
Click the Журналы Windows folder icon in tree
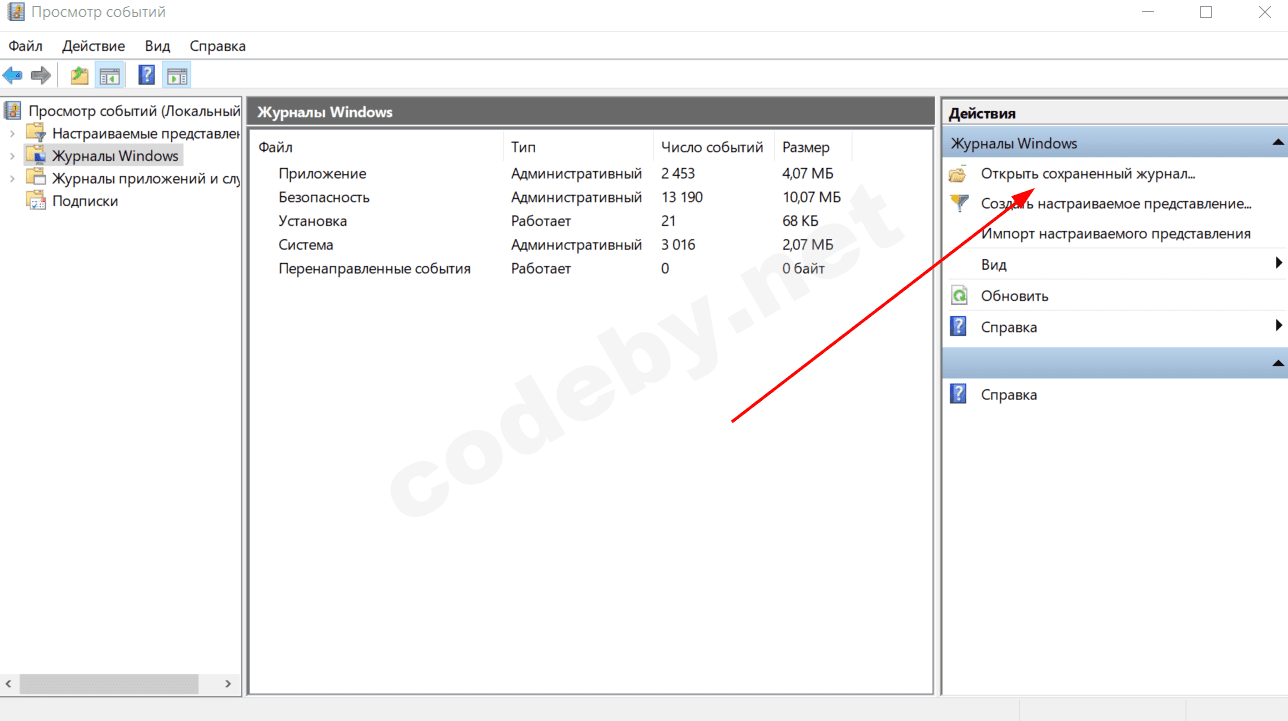tap(36, 156)
